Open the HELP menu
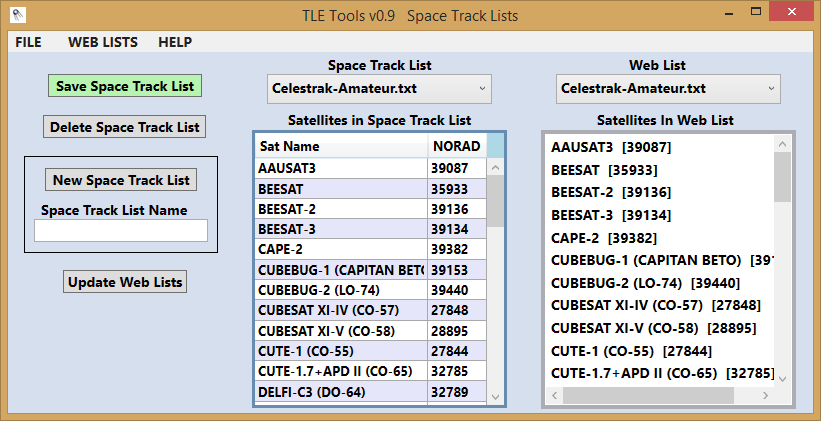 click(175, 42)
